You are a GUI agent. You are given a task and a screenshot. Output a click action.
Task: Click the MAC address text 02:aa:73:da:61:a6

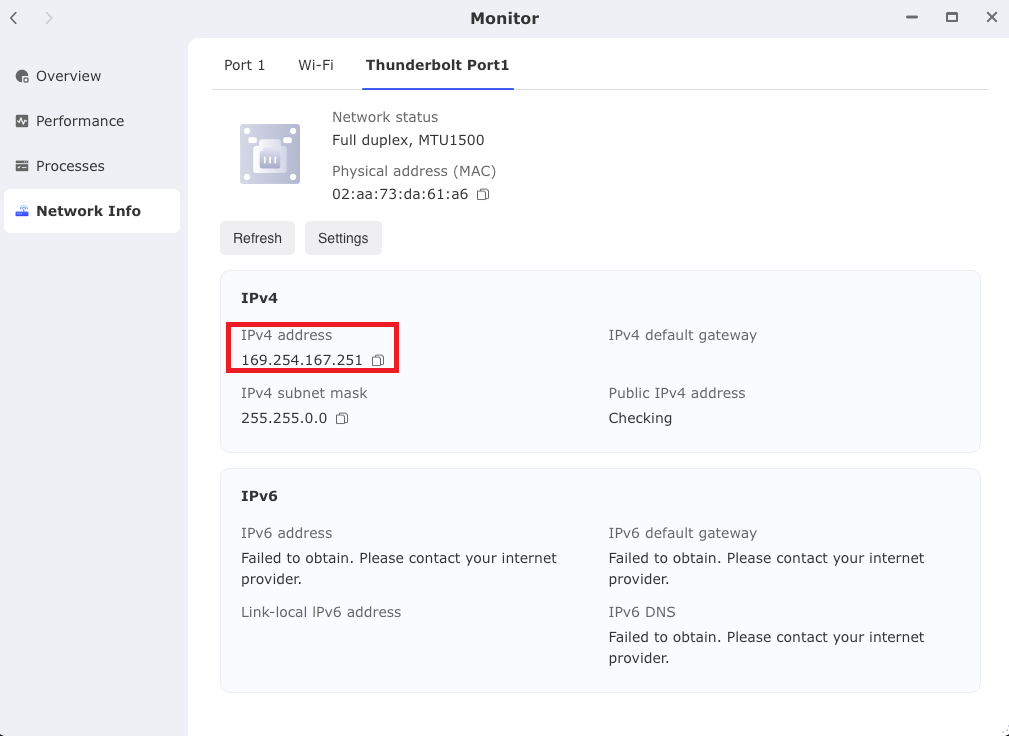(x=400, y=194)
